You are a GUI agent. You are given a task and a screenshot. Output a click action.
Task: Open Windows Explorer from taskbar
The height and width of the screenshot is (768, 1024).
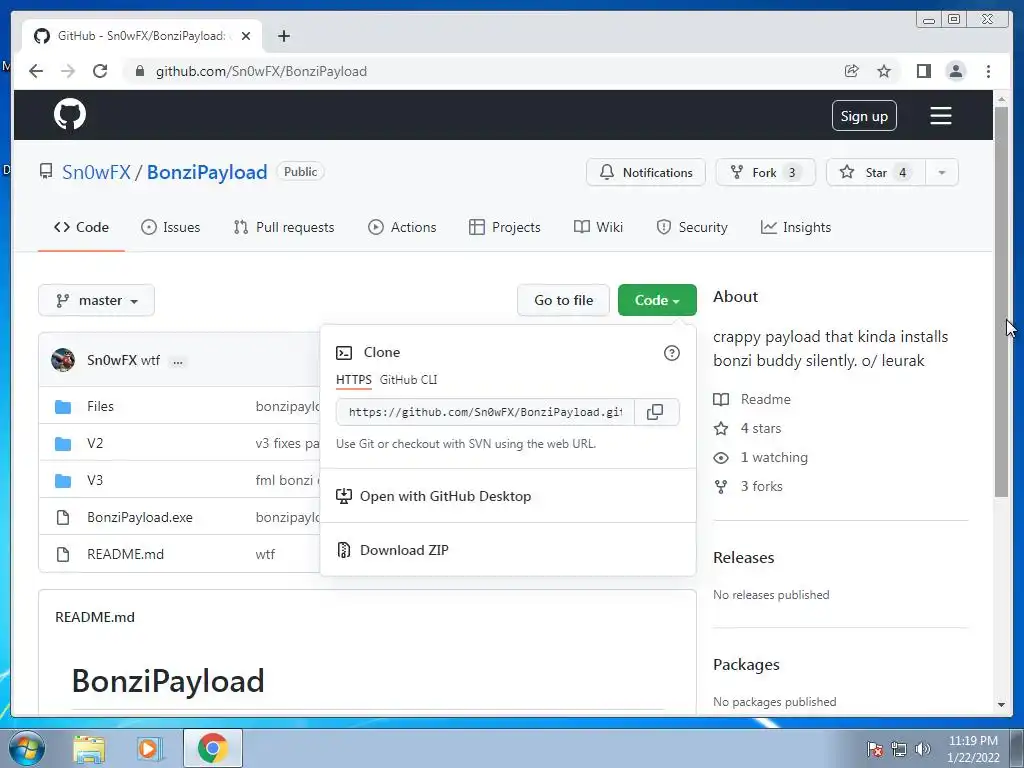[89, 749]
